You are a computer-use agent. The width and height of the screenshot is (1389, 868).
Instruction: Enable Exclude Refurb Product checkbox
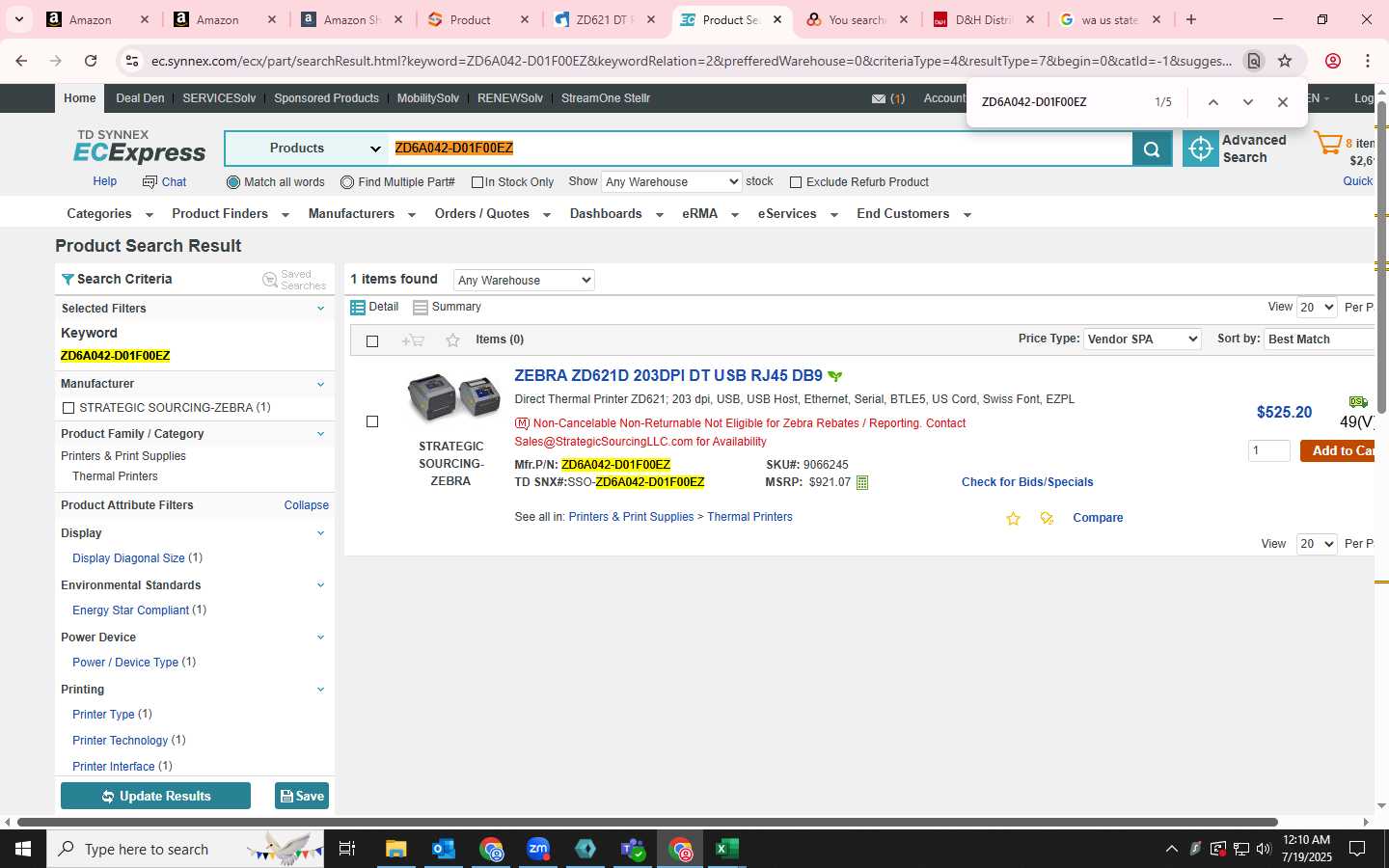click(796, 182)
